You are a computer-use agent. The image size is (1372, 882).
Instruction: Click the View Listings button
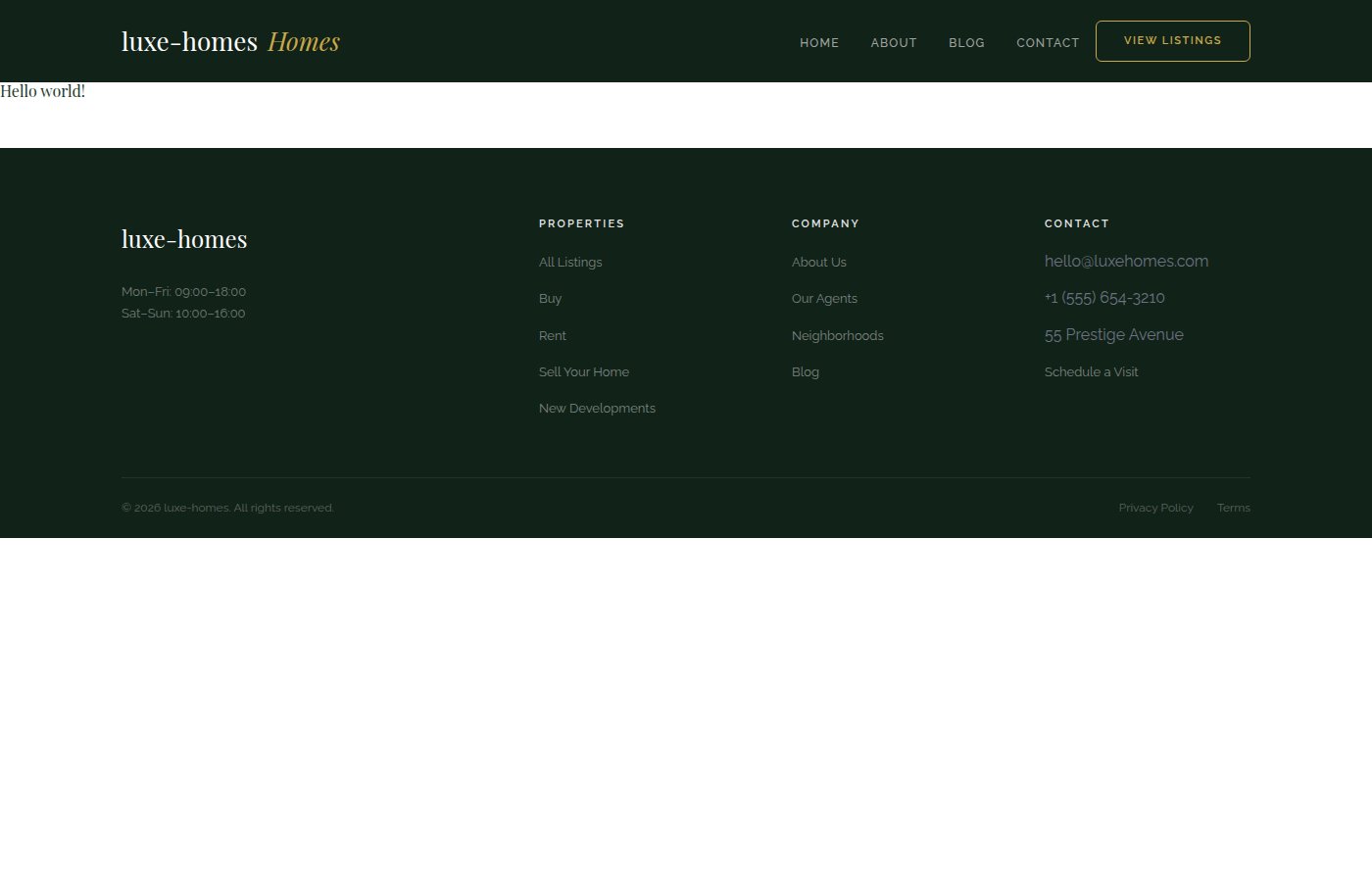click(x=1172, y=41)
